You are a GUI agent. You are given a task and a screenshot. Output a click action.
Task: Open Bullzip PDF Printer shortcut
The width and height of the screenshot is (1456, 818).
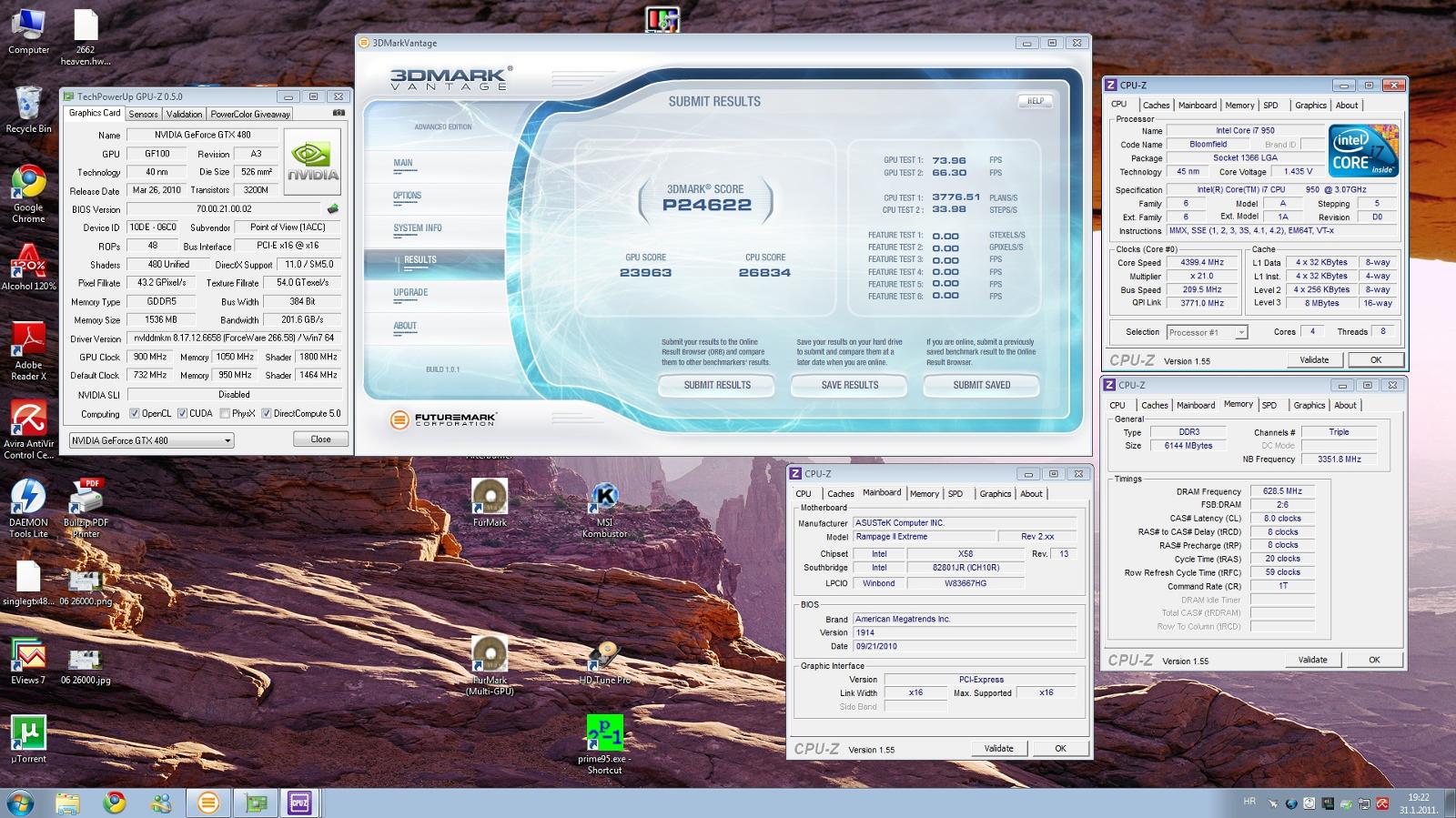tap(86, 509)
